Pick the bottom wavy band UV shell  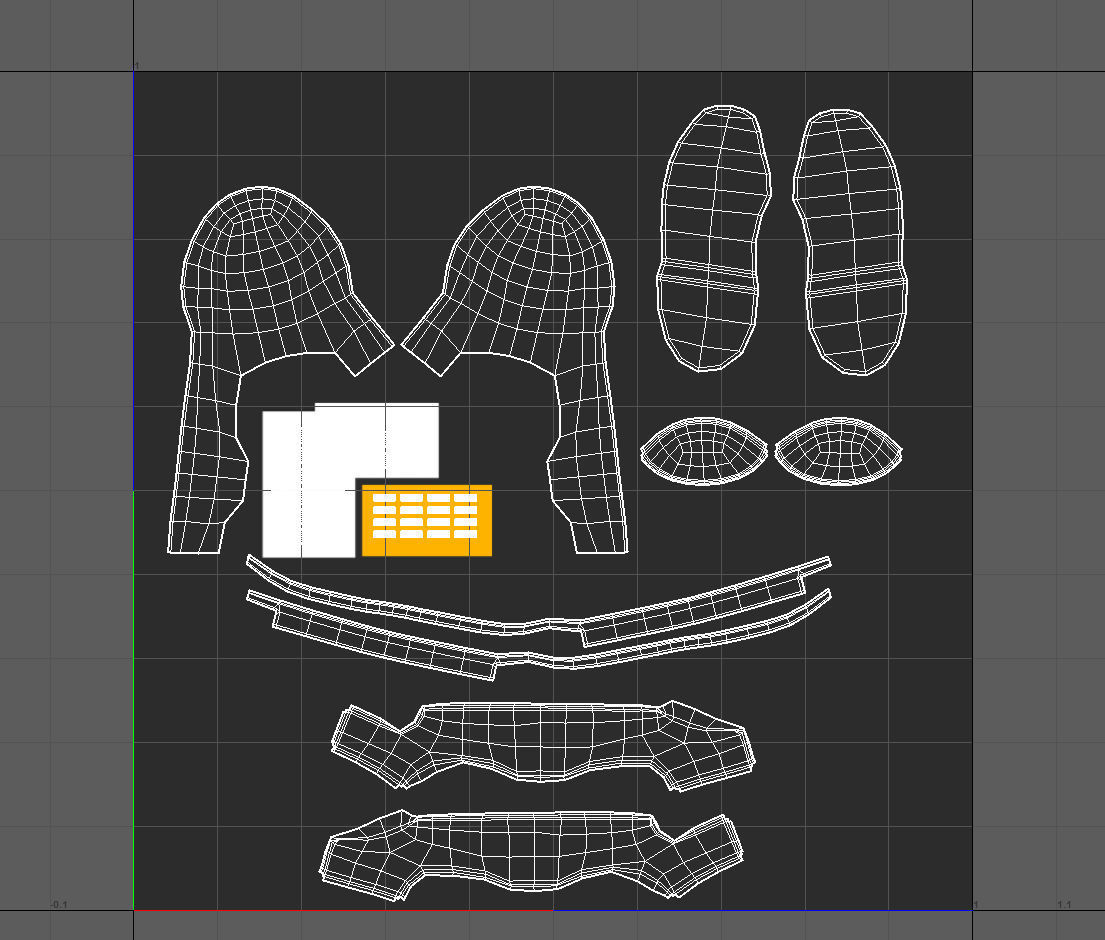(x=532, y=854)
